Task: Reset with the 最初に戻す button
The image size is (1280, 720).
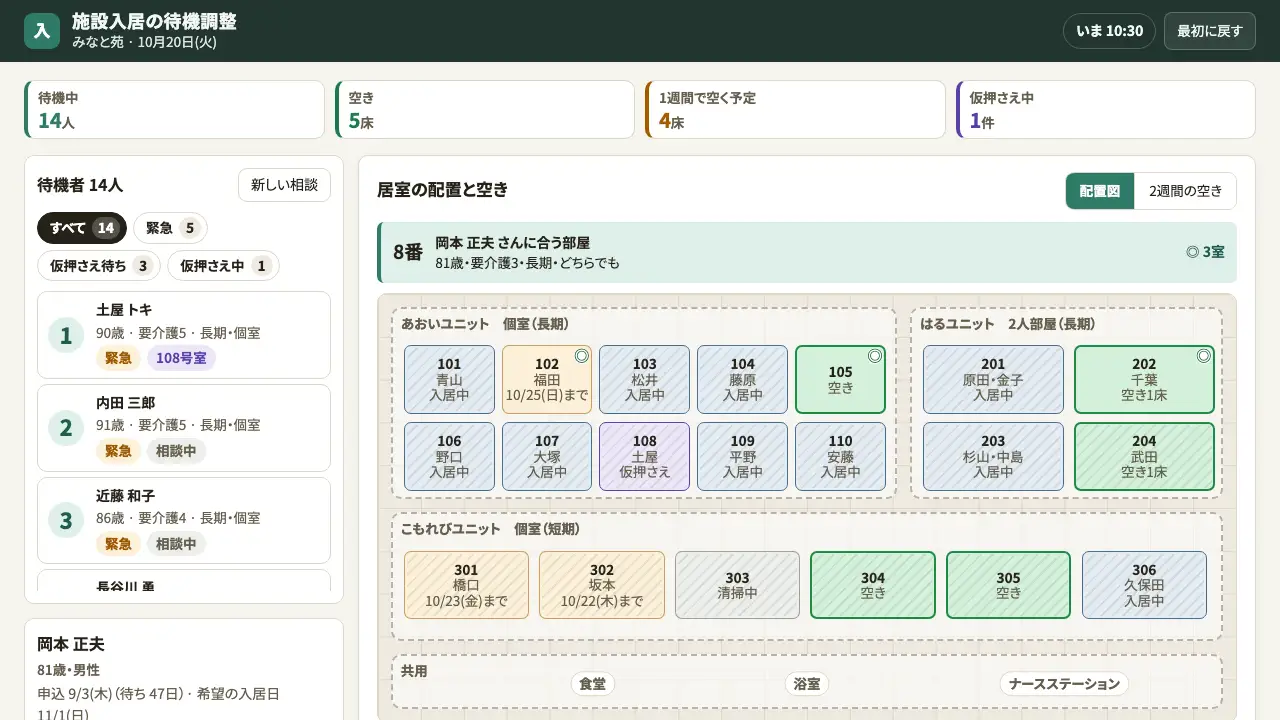Action: (1209, 31)
